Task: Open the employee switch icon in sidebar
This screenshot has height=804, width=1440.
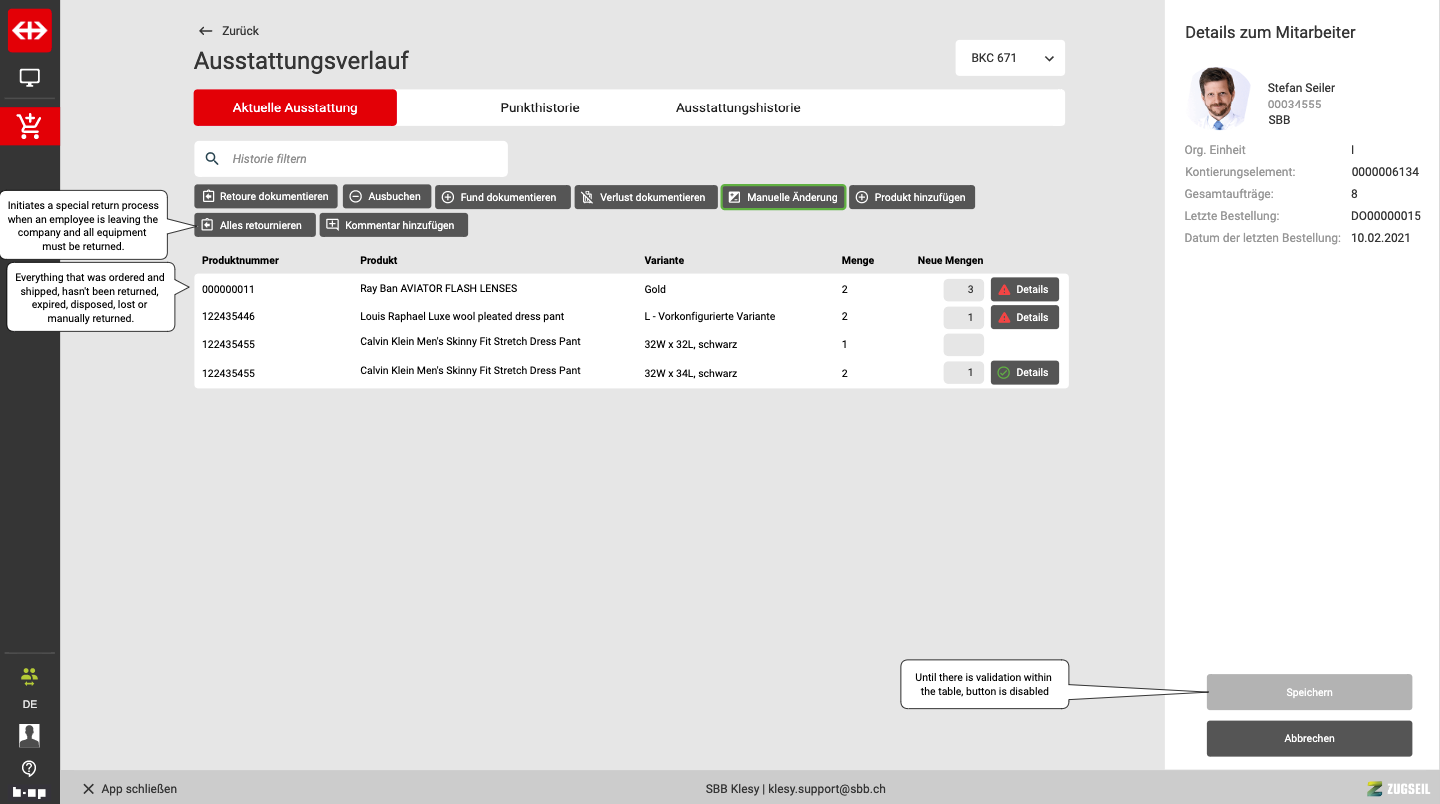Action: [30, 677]
